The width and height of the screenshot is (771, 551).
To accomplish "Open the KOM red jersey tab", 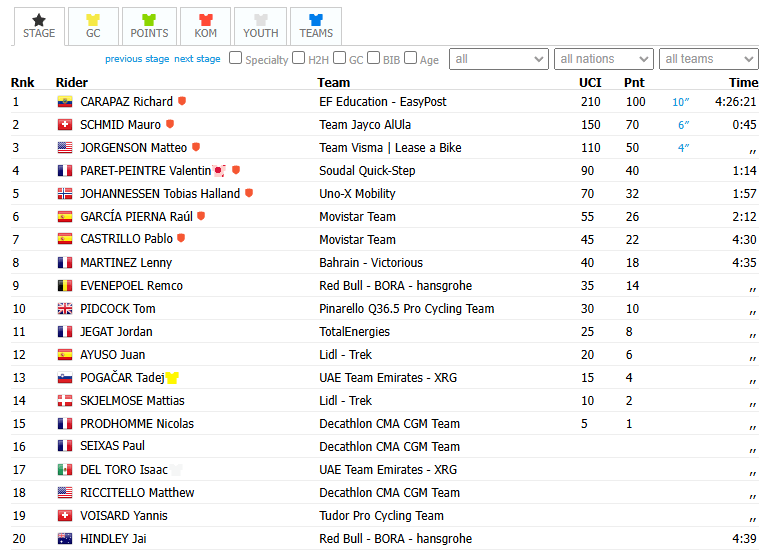I will pos(205,27).
